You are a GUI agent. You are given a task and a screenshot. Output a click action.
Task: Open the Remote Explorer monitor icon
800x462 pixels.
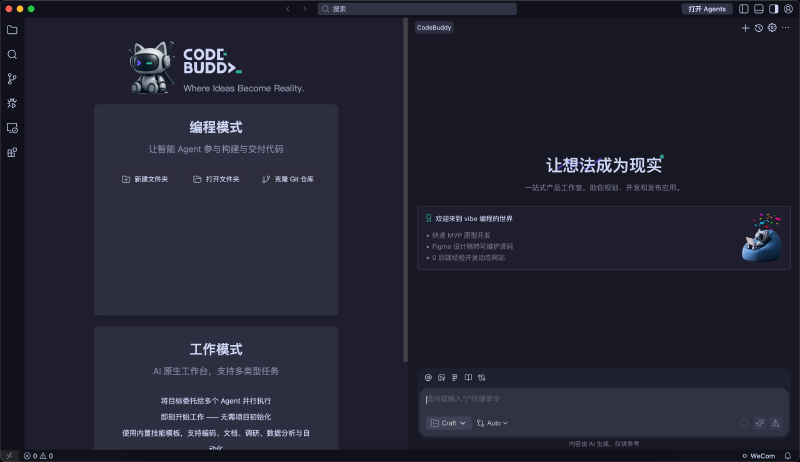pos(12,128)
